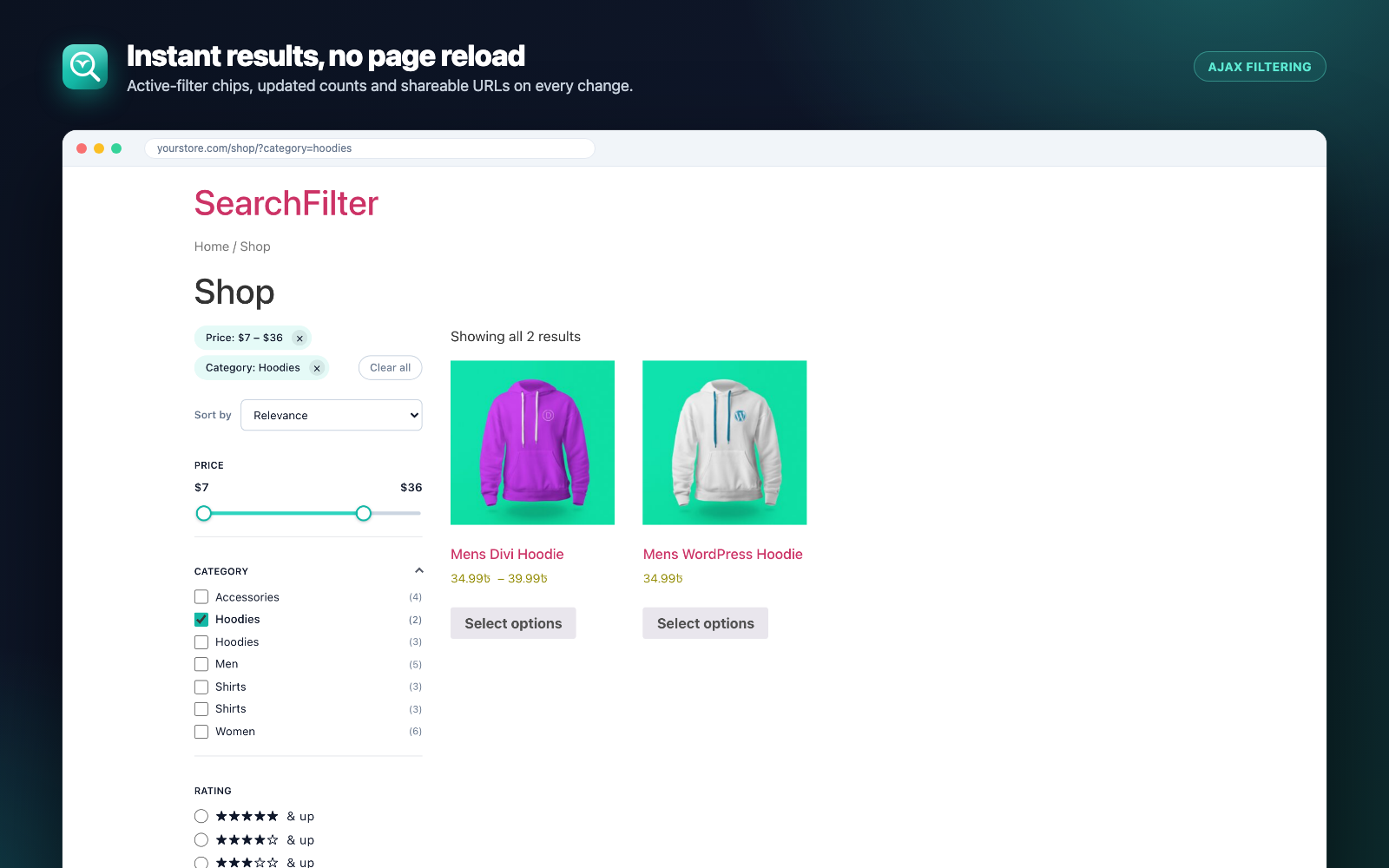This screenshot has width=1389, height=868.
Task: Click the $7 minimum price label
Action: coord(201,488)
